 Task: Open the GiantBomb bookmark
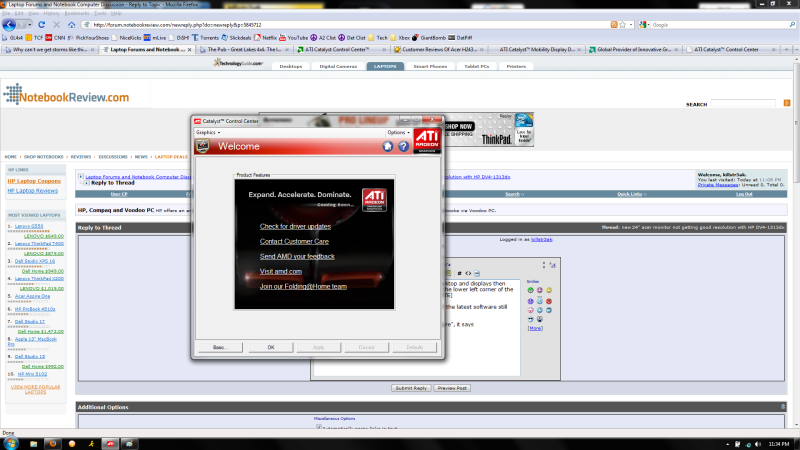coord(429,38)
